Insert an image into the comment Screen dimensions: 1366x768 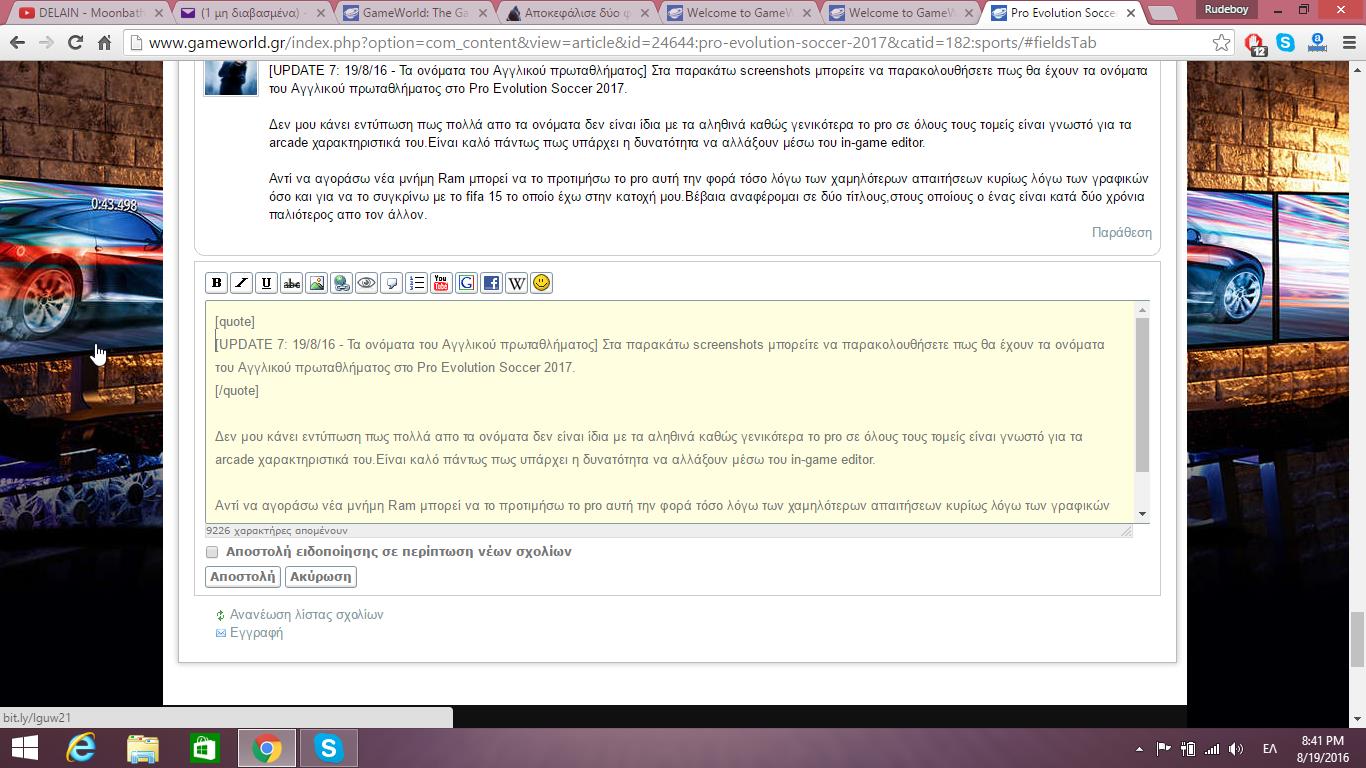pyautogui.click(x=316, y=283)
